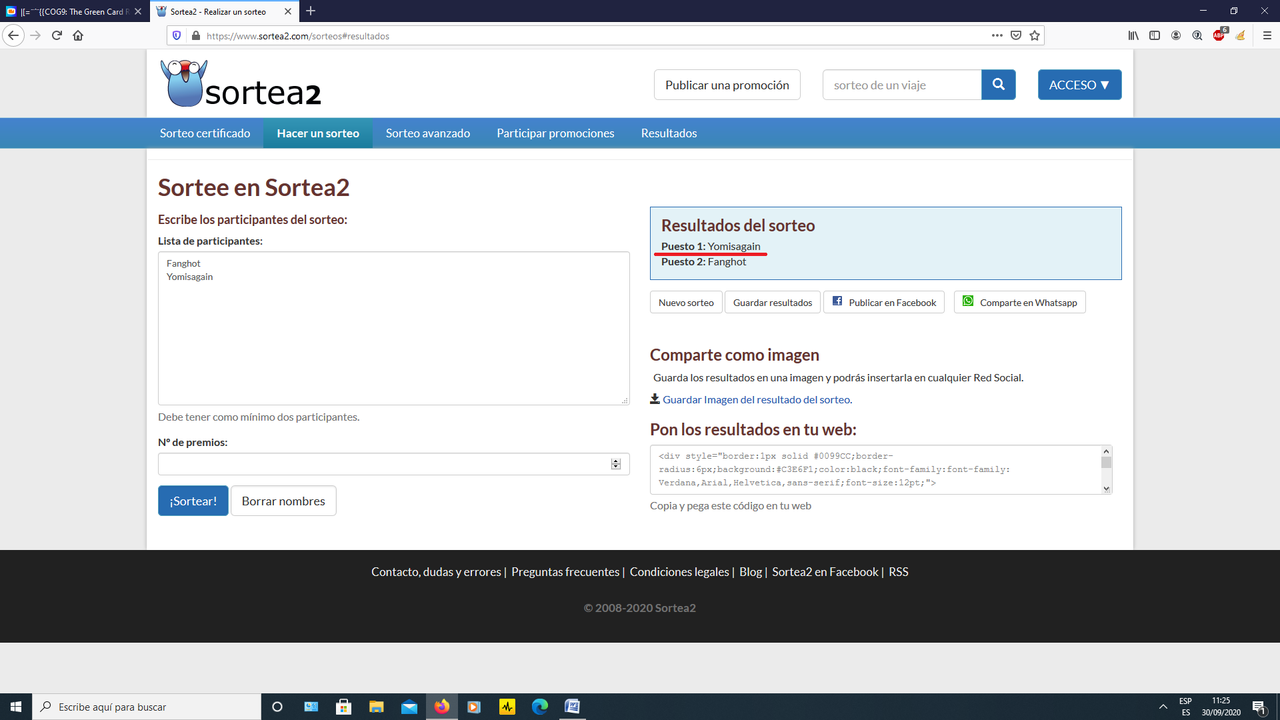Viewport: 1280px width, 720px height.
Task: Open notification center icon
Action: (x=1259, y=706)
